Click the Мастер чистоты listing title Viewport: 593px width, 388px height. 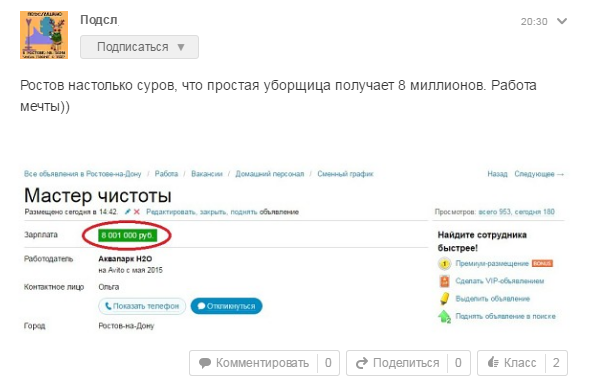(x=98, y=196)
